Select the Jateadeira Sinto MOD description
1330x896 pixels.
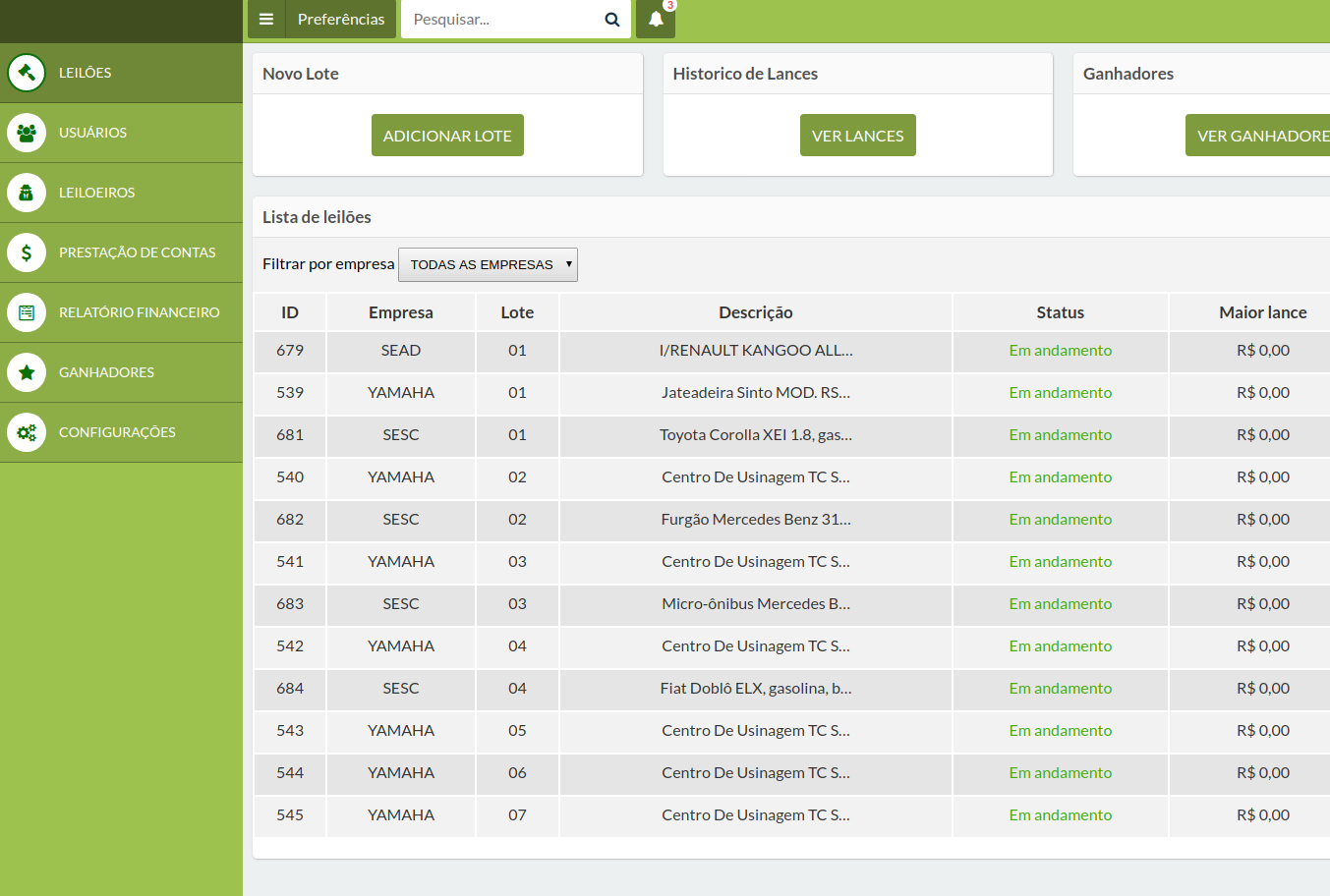(756, 393)
